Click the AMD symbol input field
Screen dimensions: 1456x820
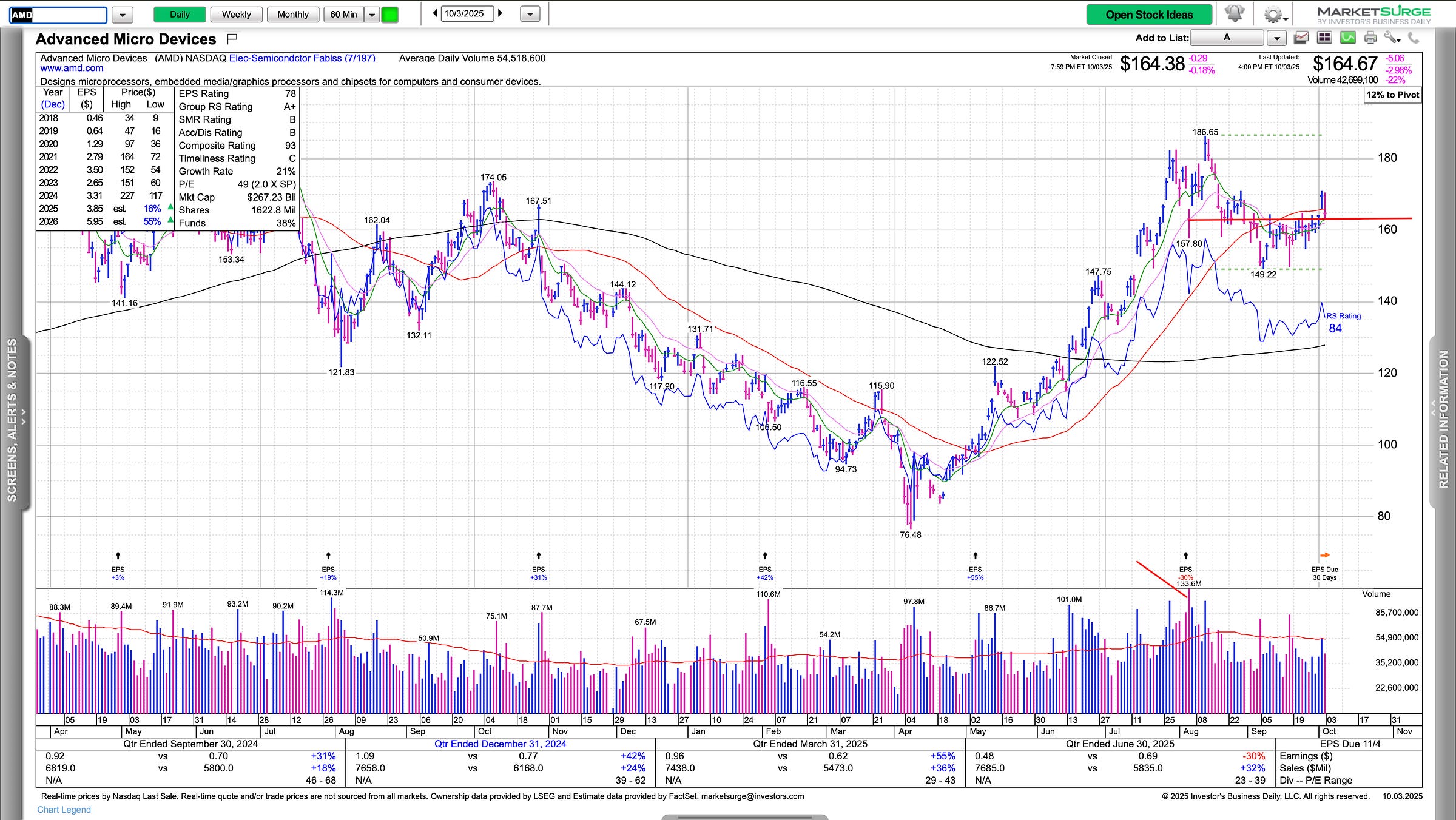click(x=59, y=15)
